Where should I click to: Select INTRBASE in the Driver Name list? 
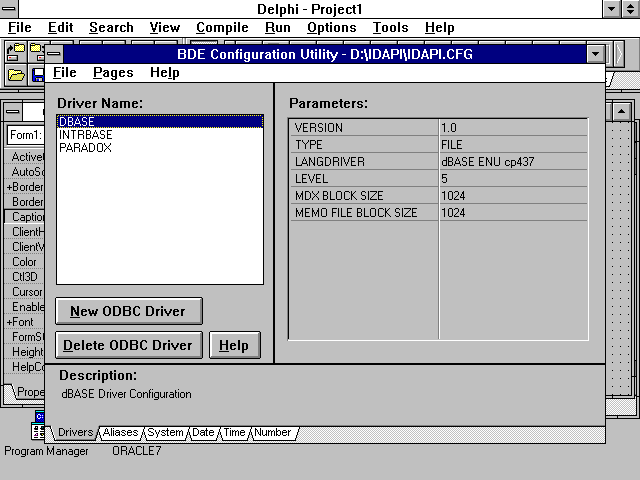tap(85, 134)
